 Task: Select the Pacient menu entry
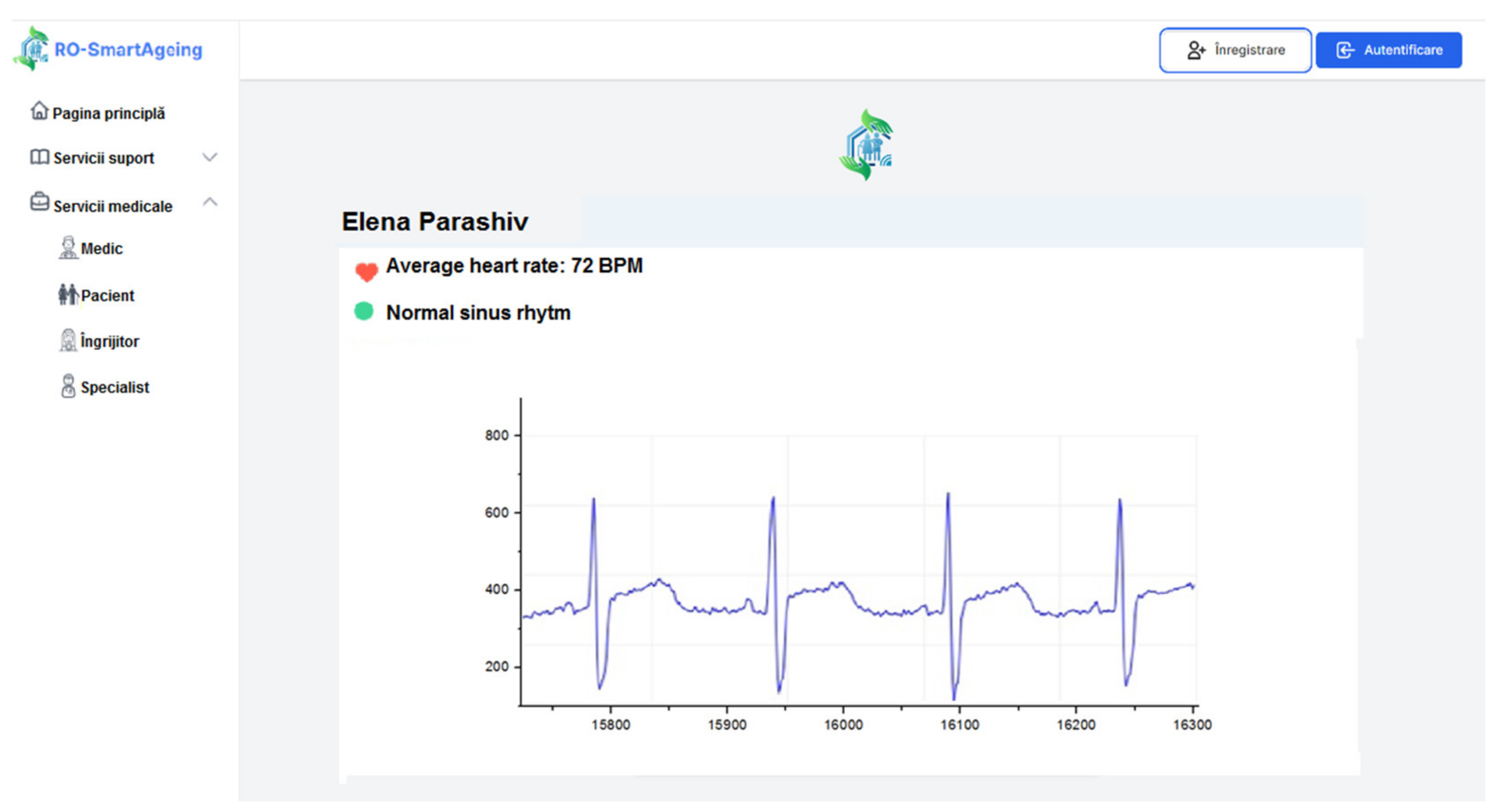[x=107, y=295]
